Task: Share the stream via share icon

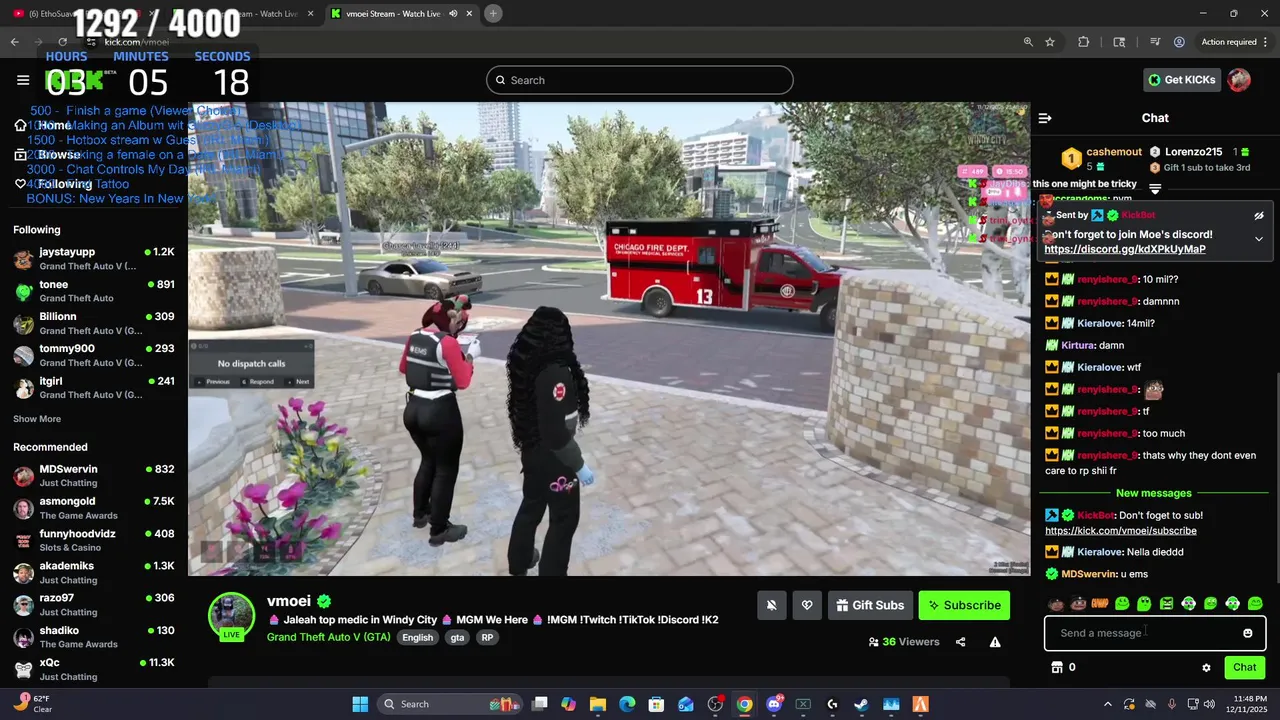Action: click(x=961, y=642)
